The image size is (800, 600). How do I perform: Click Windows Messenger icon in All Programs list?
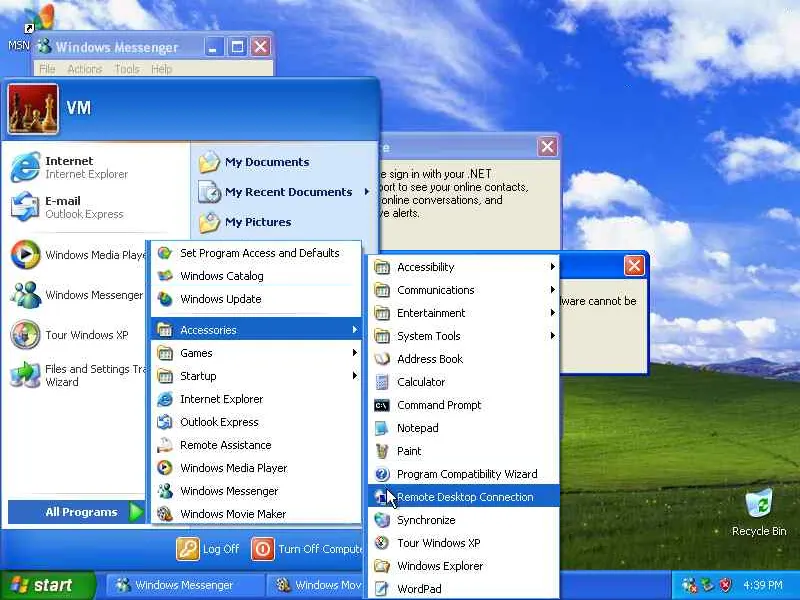pyautogui.click(x=165, y=491)
